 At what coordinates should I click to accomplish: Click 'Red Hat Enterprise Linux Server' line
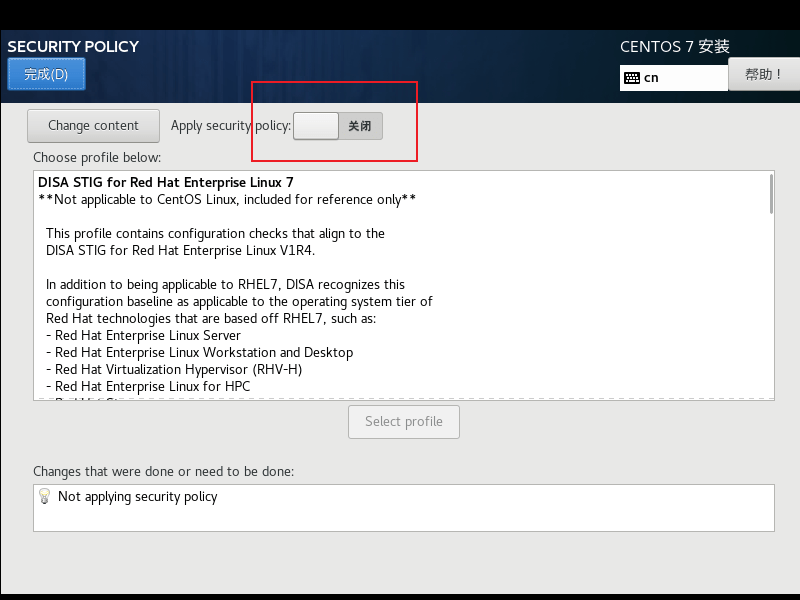point(147,336)
